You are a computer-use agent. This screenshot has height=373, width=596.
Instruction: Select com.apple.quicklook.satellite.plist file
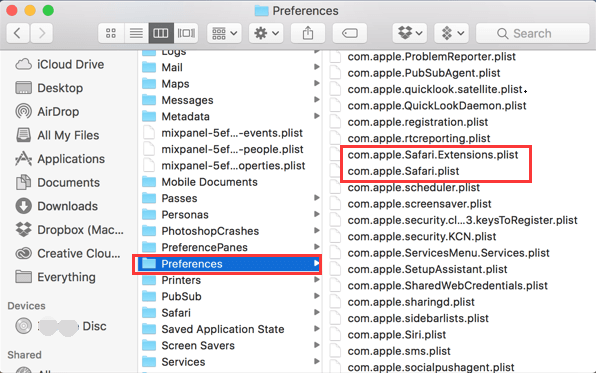pos(435,89)
